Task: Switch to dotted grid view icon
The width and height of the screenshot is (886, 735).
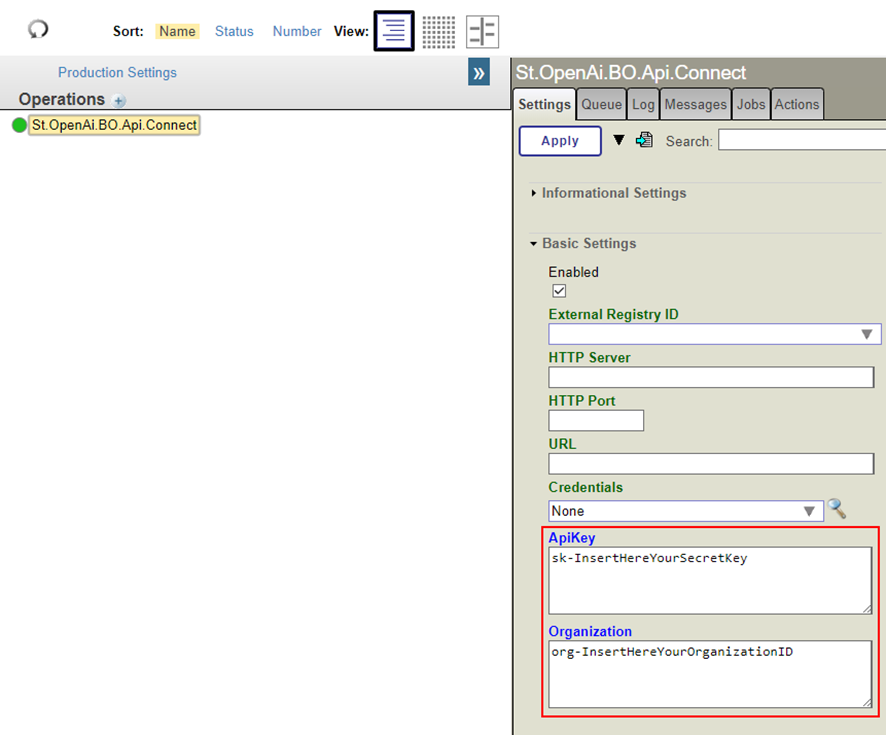Action: [438, 32]
